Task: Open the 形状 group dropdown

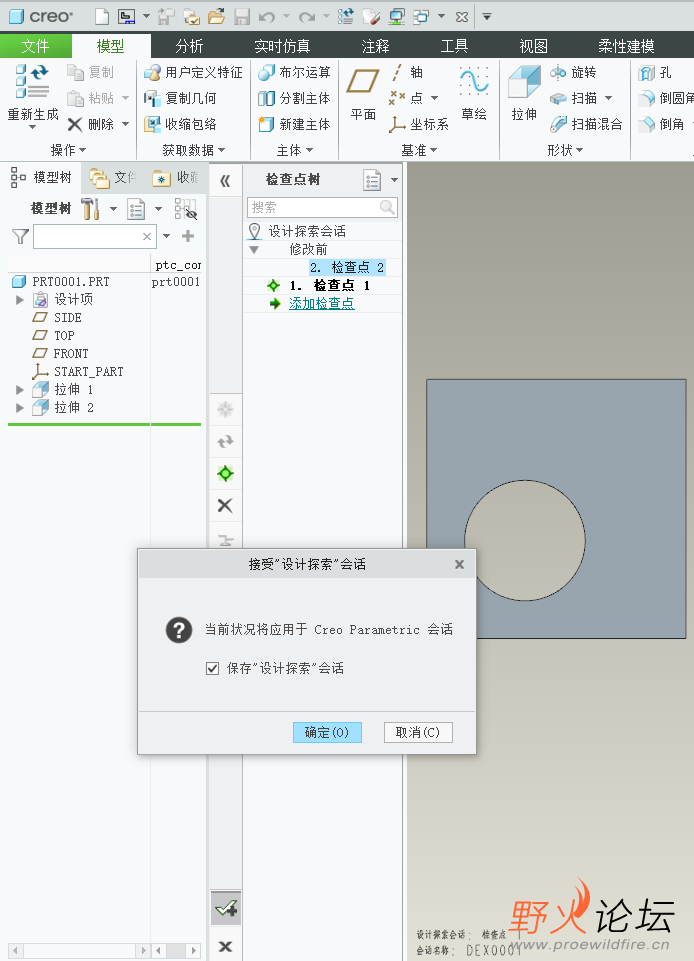Action: click(x=565, y=150)
